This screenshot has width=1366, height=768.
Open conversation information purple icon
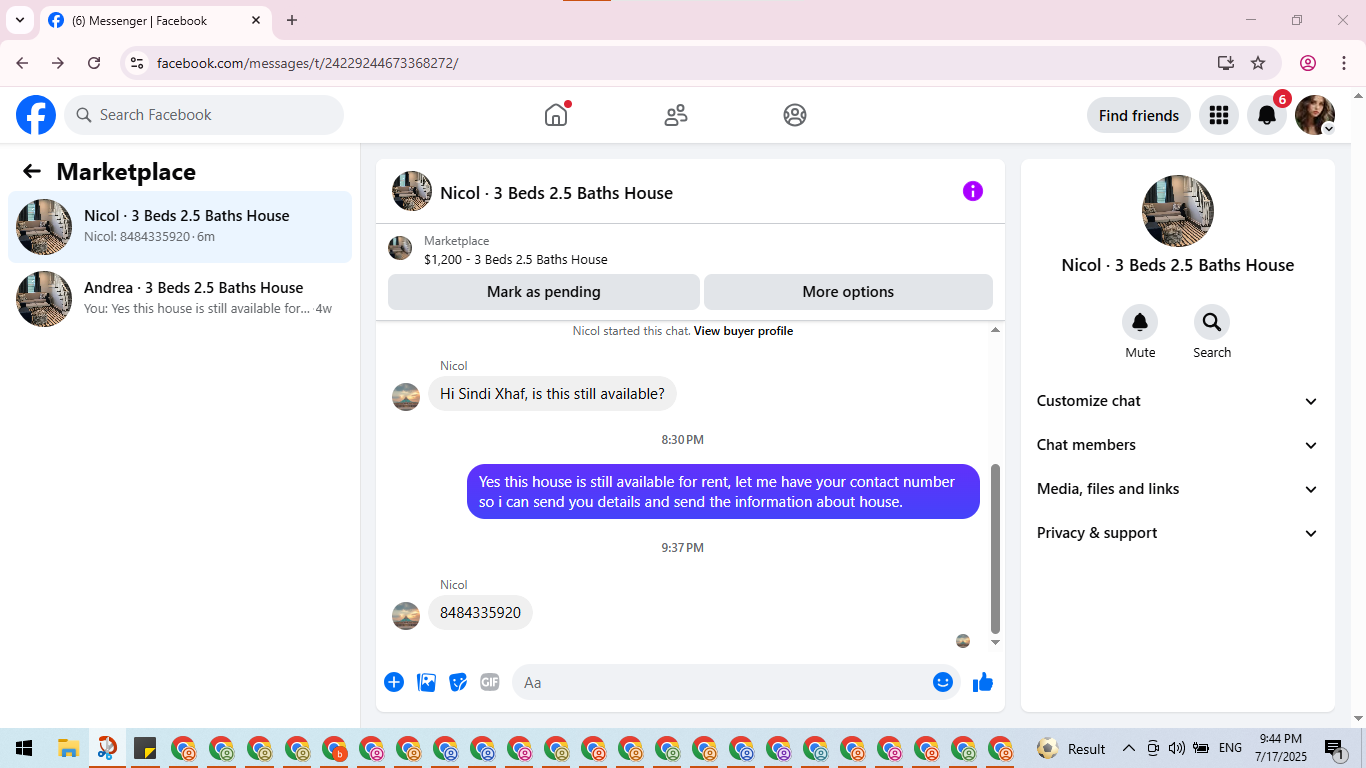[973, 191]
